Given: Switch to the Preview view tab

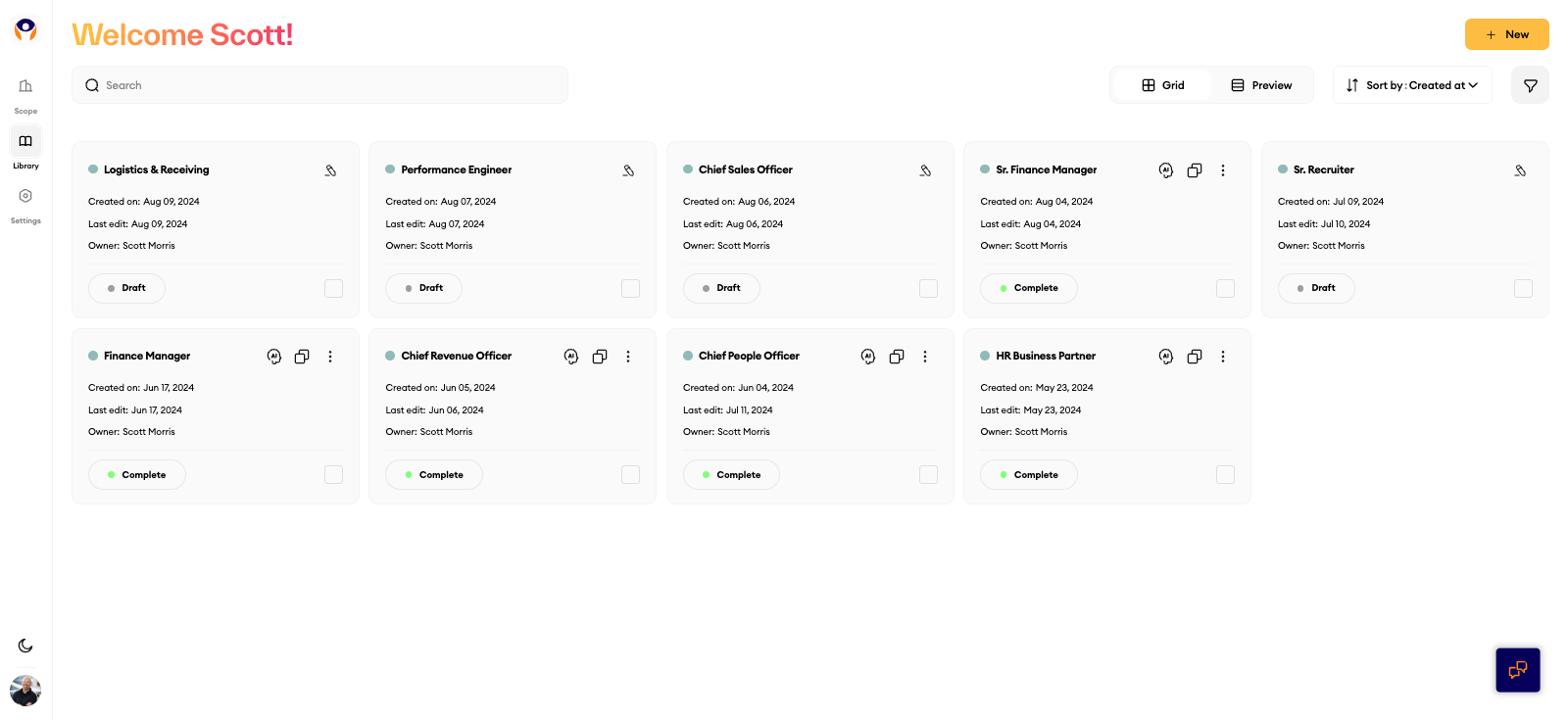Looking at the screenshot, I should tap(1261, 85).
